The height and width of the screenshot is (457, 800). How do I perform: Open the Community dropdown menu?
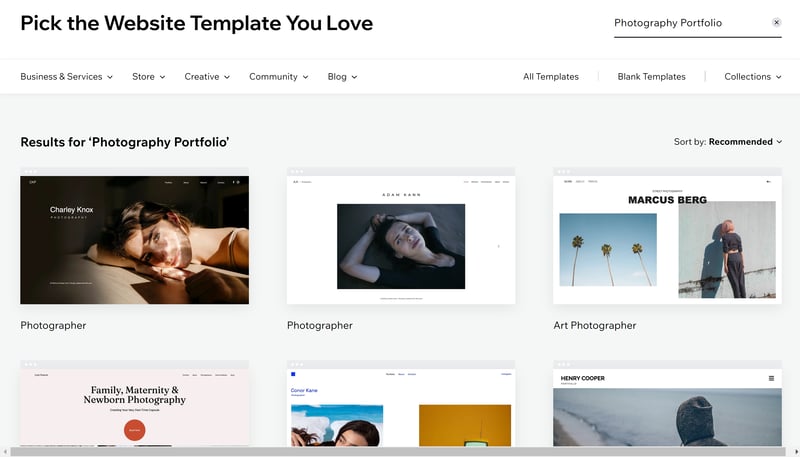coord(279,77)
